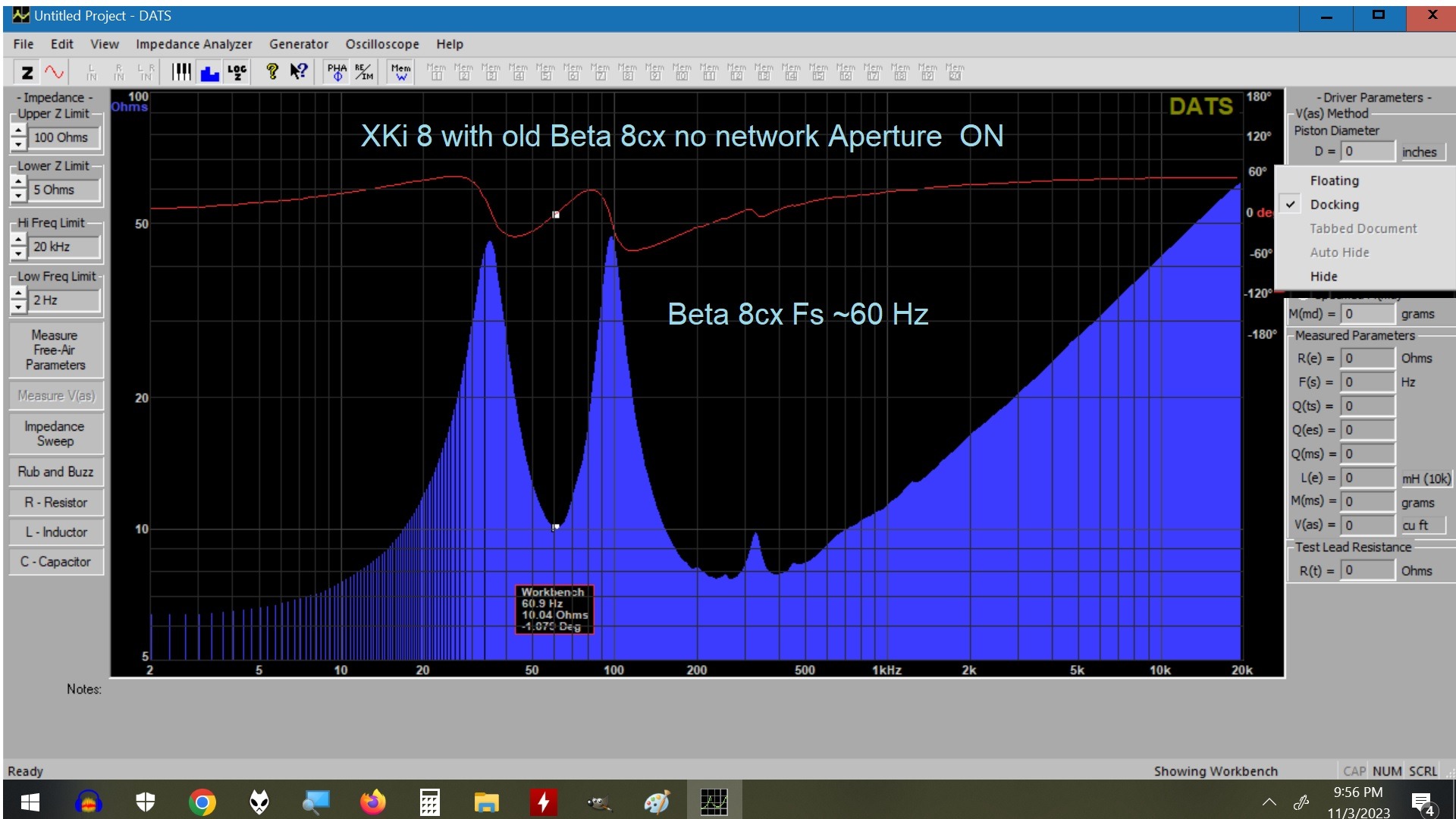Open the cu ft unit dropdown

(1422, 525)
